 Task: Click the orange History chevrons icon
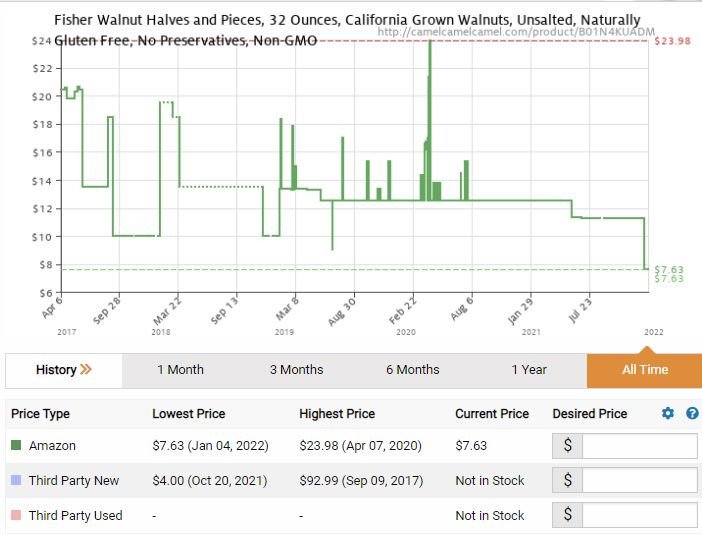pyautogui.click(x=86, y=369)
